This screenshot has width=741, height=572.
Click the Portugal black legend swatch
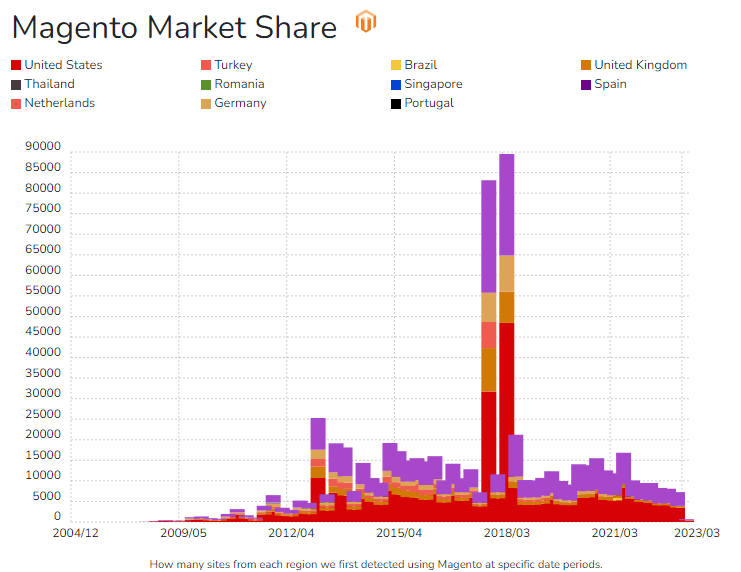pos(396,104)
